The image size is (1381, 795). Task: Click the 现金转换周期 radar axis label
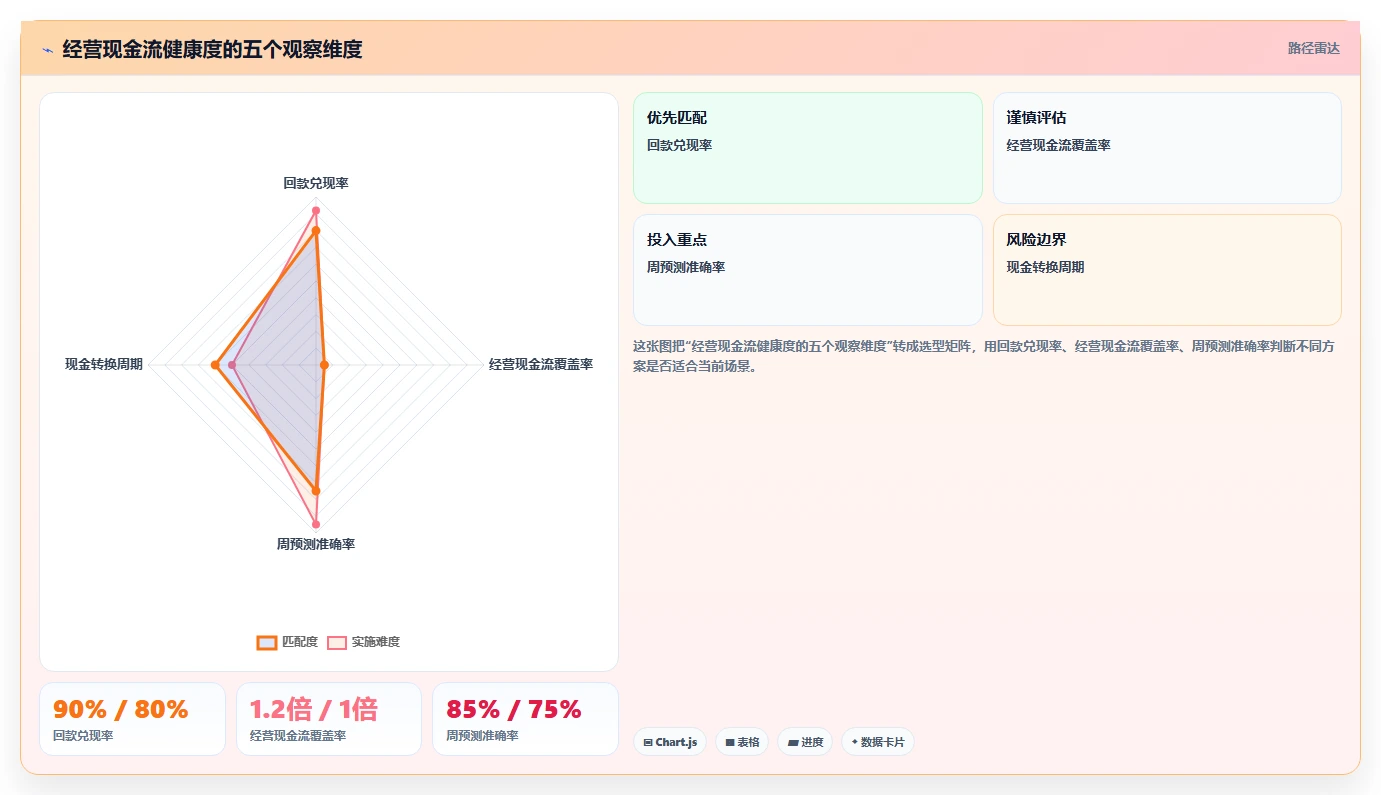click(x=104, y=364)
